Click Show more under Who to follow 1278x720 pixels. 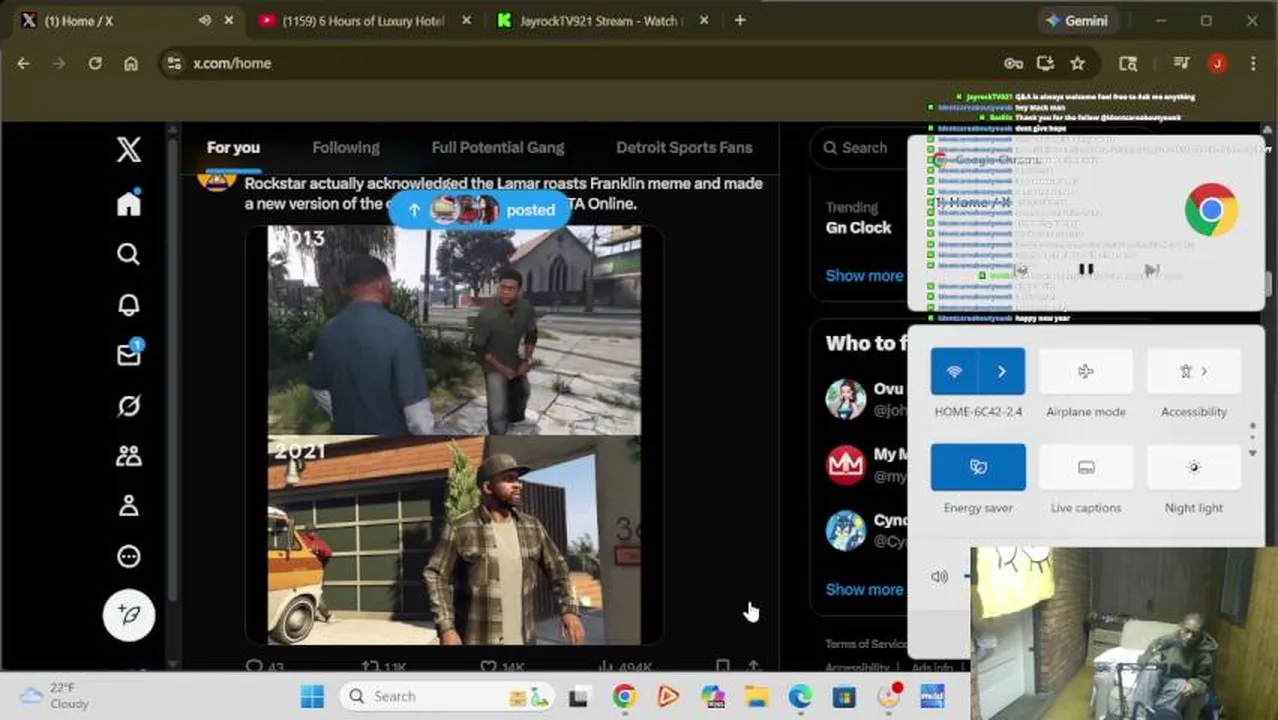coord(864,589)
